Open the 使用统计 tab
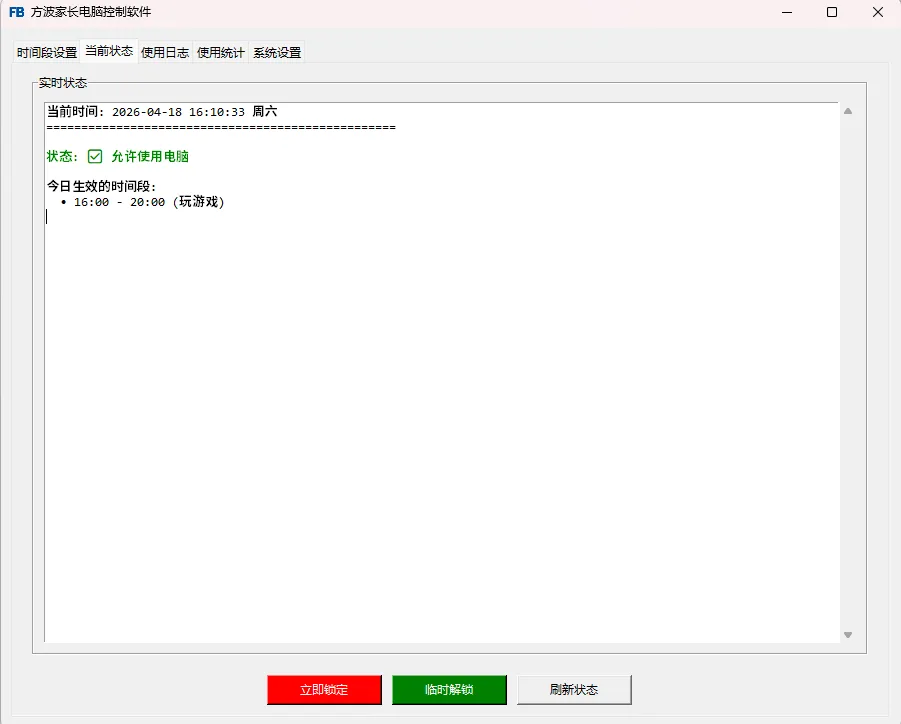This screenshot has width=901, height=724. pyautogui.click(x=221, y=52)
